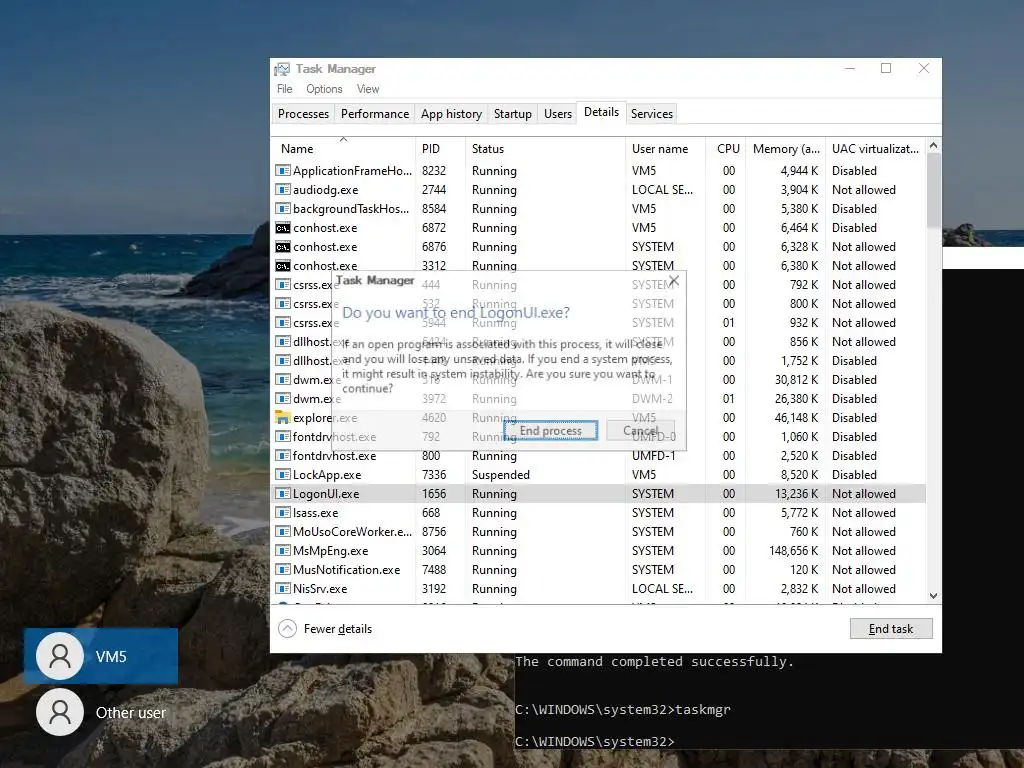1024x768 pixels.
Task: Switch to the Services tab
Action: tap(652, 114)
